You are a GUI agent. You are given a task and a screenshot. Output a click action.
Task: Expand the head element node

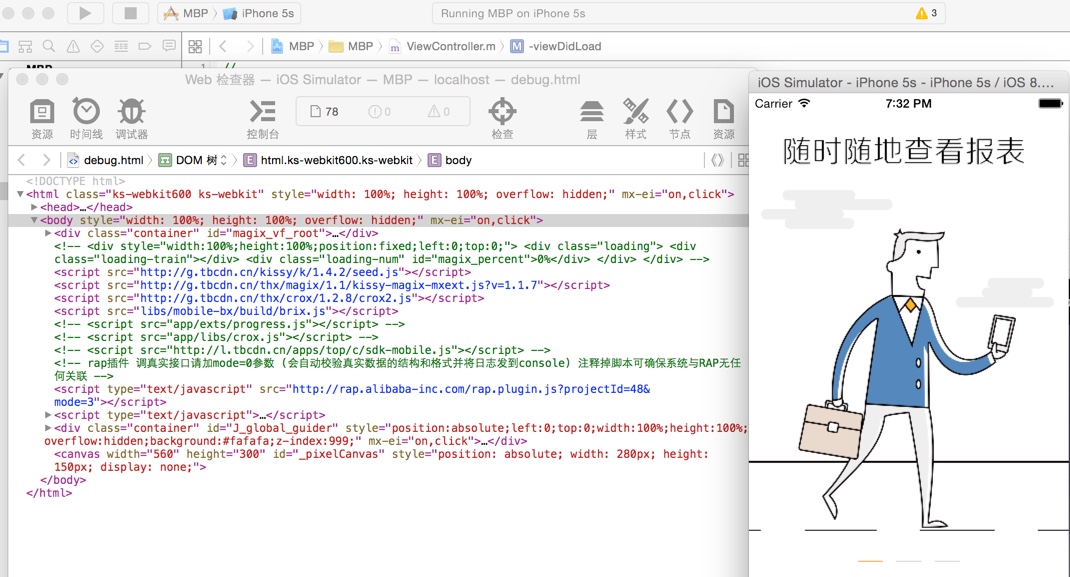(x=34, y=207)
